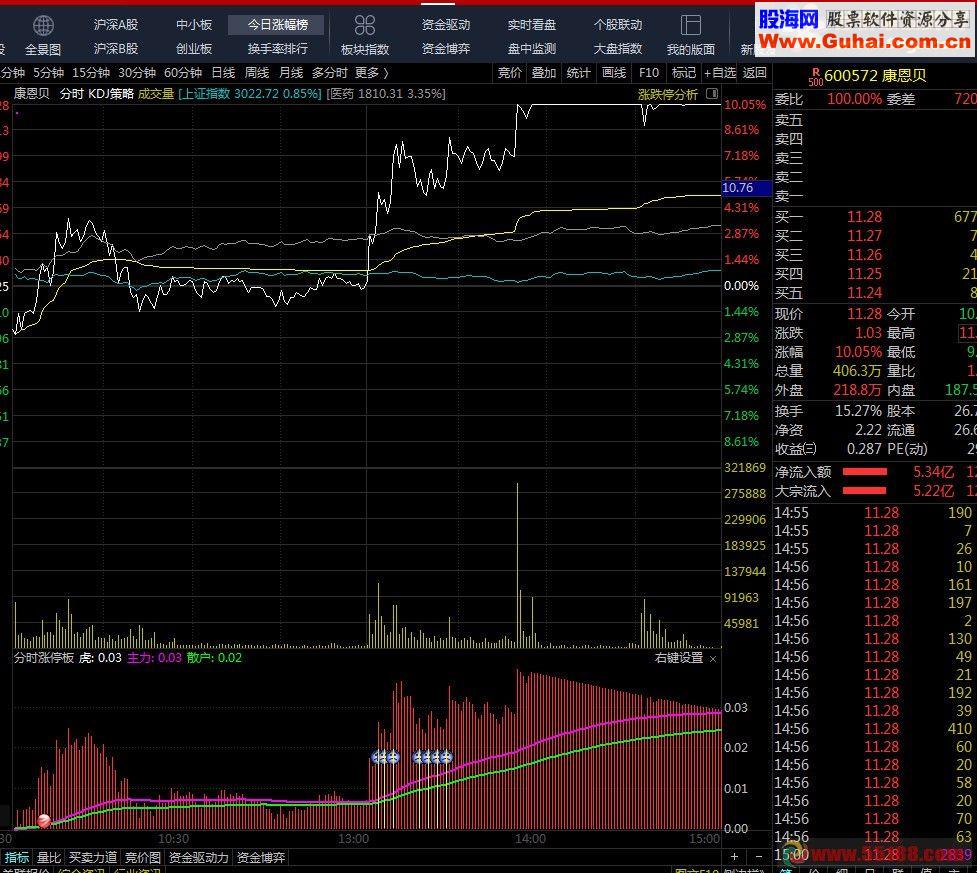Click the 涨跌停分析 link
This screenshot has width=977, height=873.
point(667,94)
